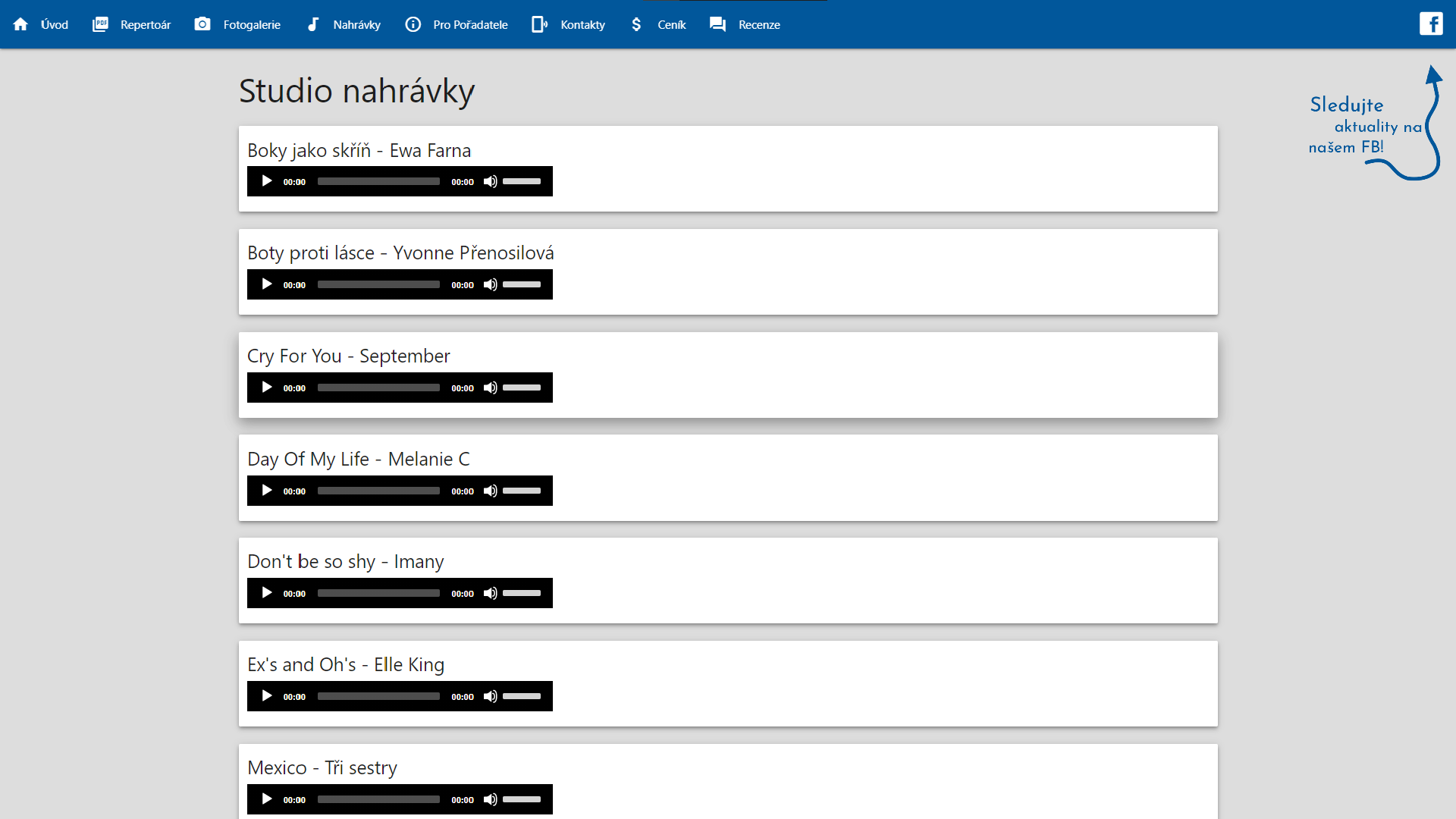This screenshot has width=1456, height=819.
Task: Go to the Fotogalerie menu item
Action: (x=252, y=24)
